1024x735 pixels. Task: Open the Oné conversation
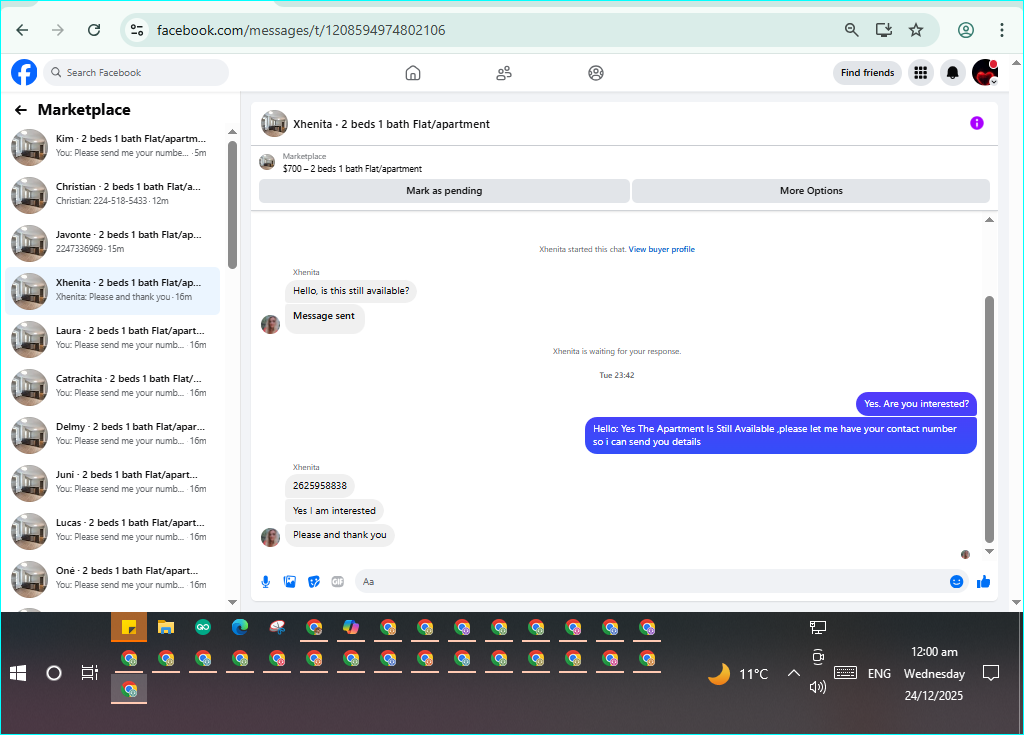[112, 578]
